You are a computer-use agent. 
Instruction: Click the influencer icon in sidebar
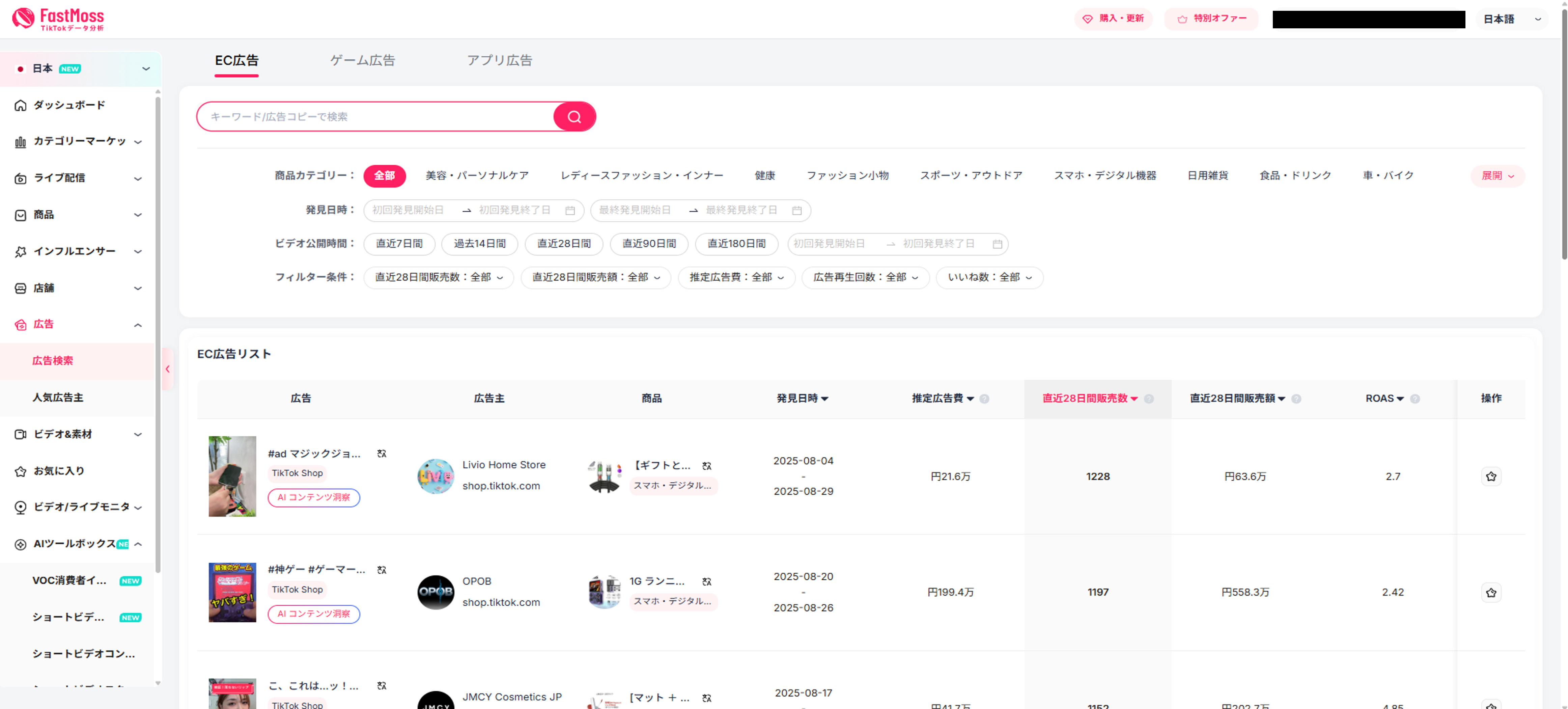pyautogui.click(x=21, y=251)
